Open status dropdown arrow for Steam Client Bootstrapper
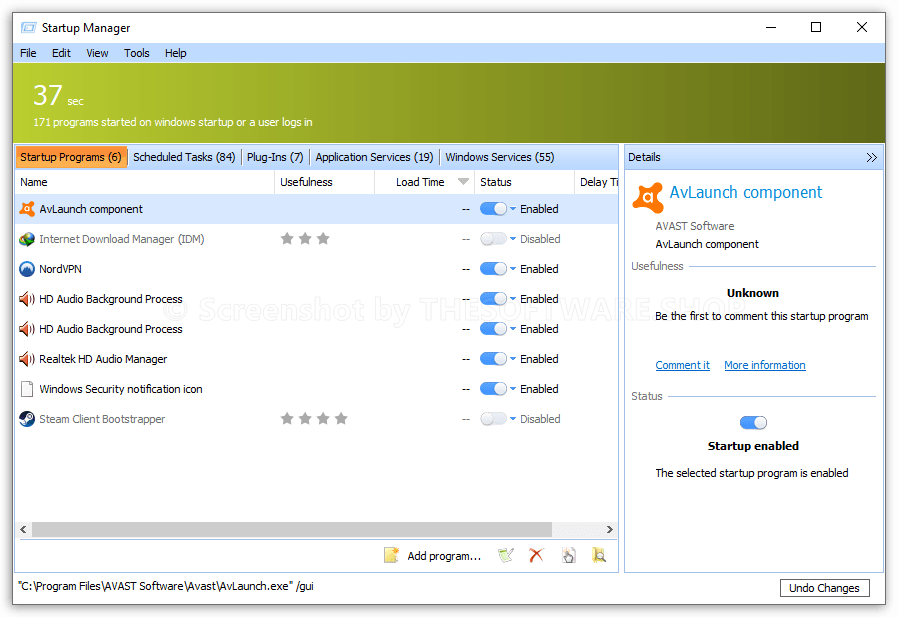The image size is (898, 617). pos(513,418)
